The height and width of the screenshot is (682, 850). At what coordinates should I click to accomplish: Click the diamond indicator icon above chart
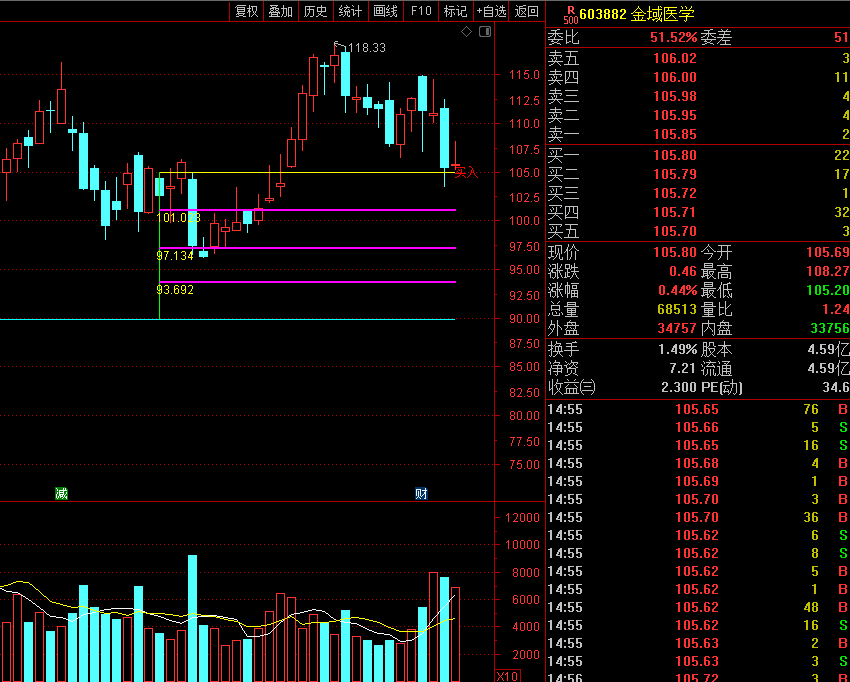tap(466, 32)
